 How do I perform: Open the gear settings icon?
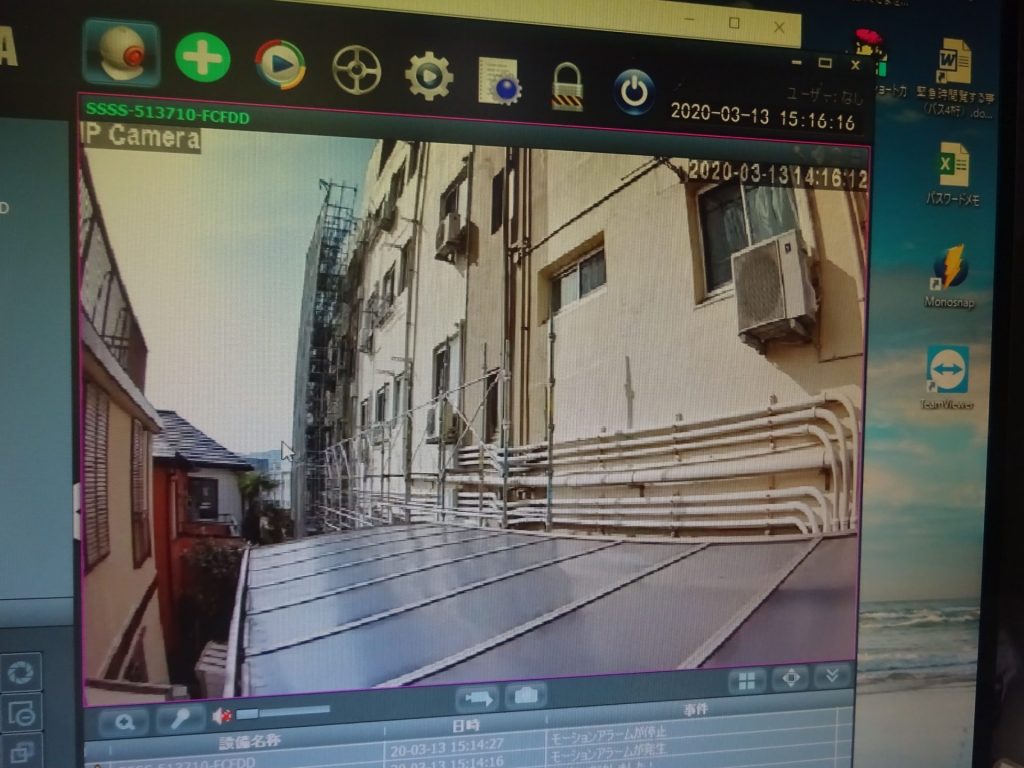(429, 76)
